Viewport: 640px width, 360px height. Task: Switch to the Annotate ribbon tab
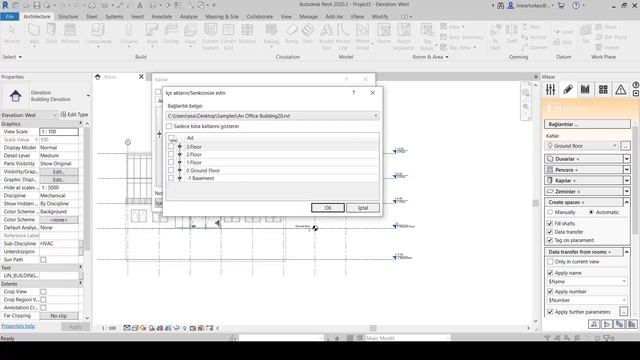[x=162, y=16]
